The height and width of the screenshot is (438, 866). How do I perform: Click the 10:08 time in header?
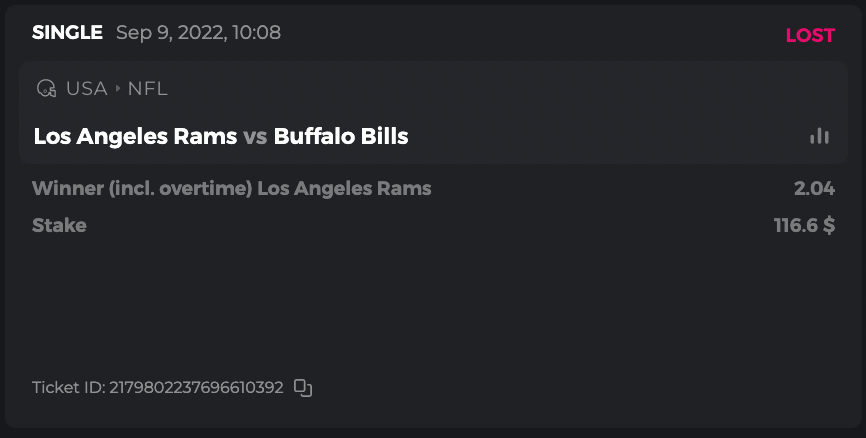tap(256, 32)
